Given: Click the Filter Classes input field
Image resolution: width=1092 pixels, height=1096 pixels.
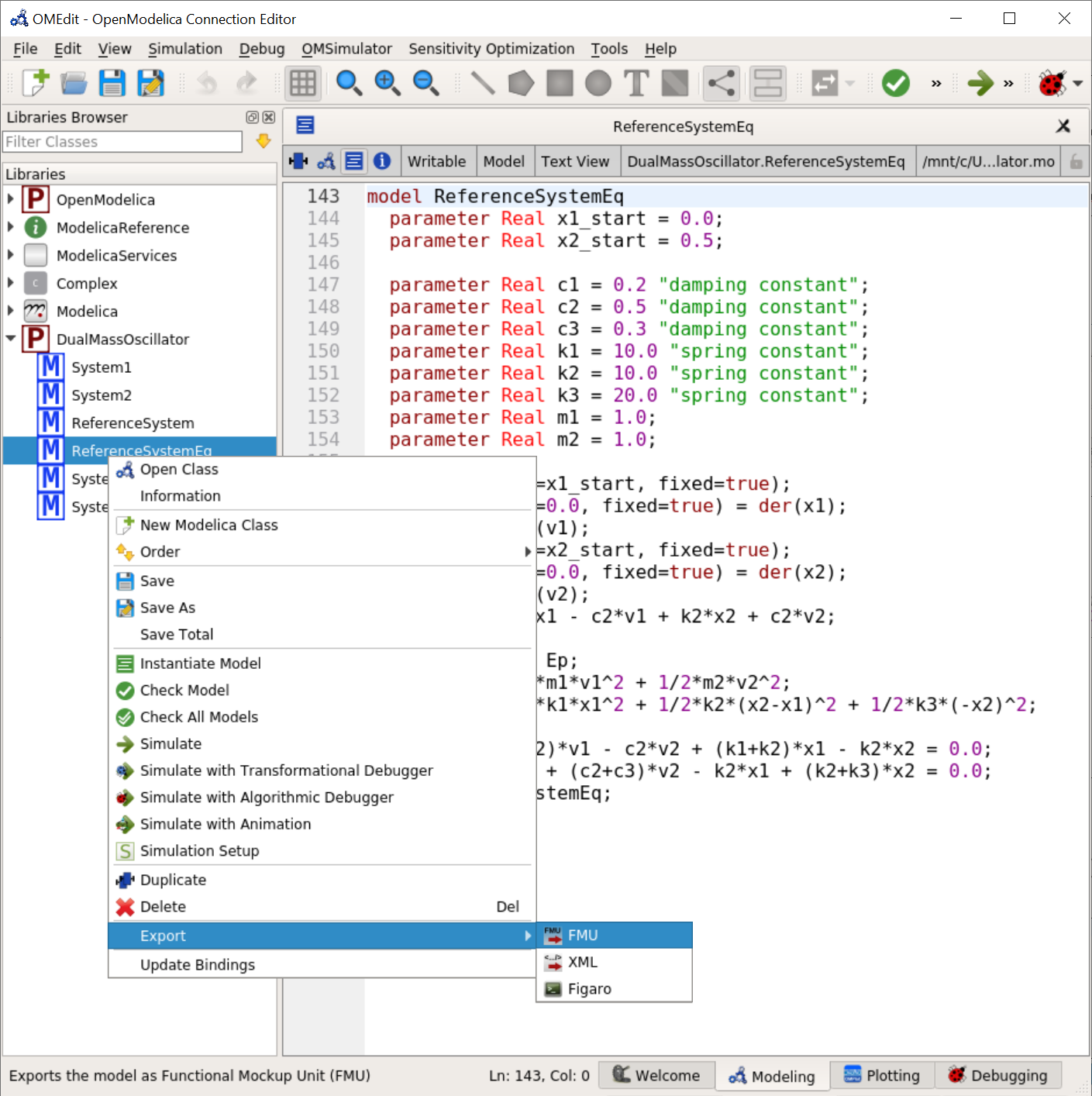Looking at the screenshot, I should point(122,142).
